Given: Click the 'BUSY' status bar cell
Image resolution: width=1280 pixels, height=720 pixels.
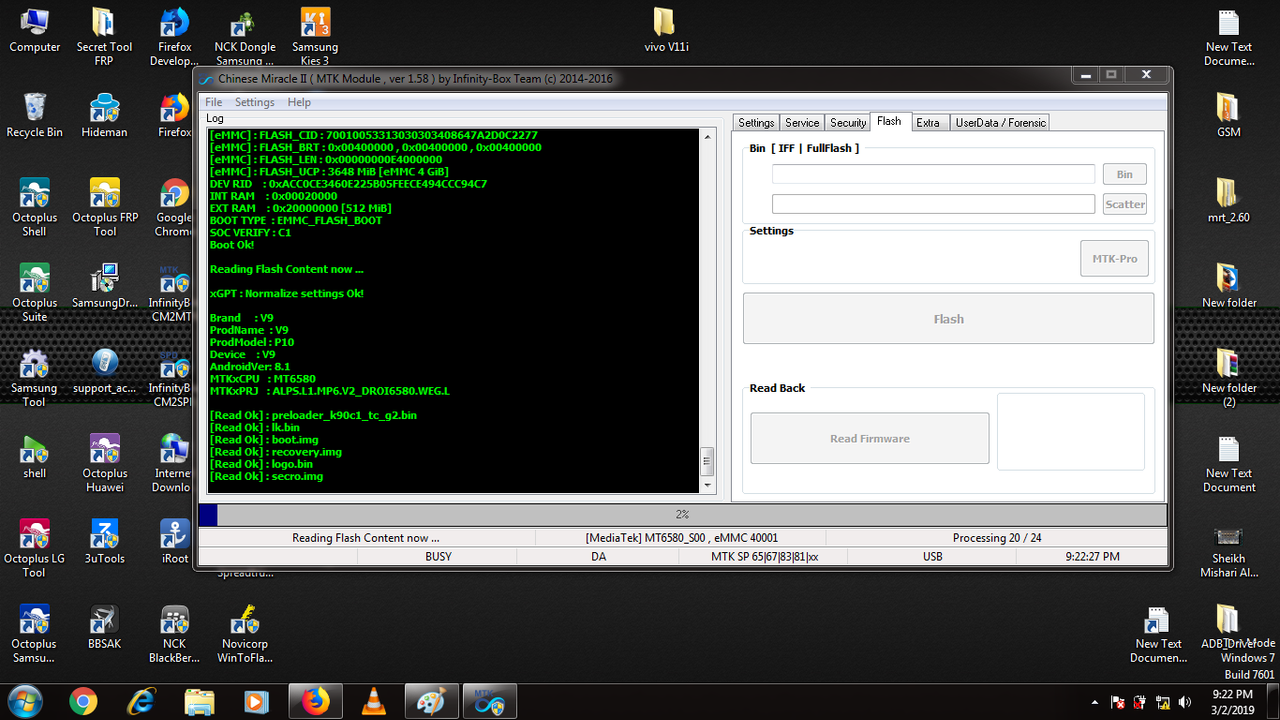Looking at the screenshot, I should [438, 556].
